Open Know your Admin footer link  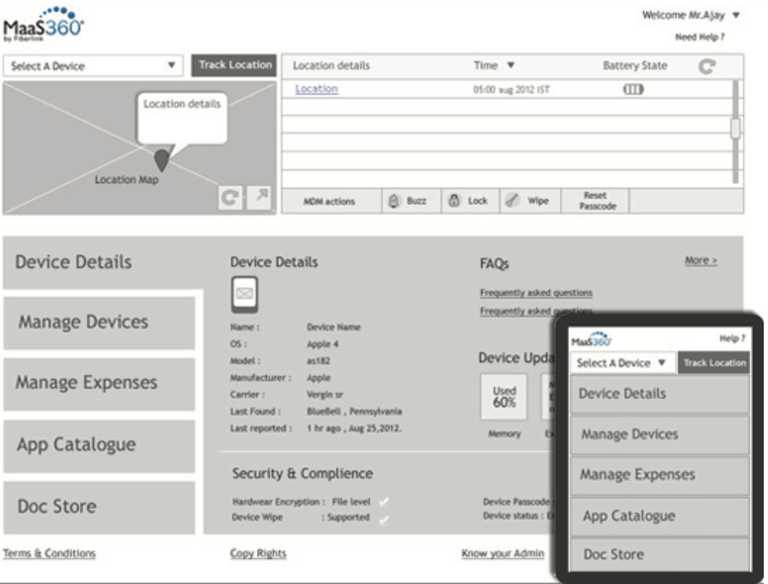503,553
